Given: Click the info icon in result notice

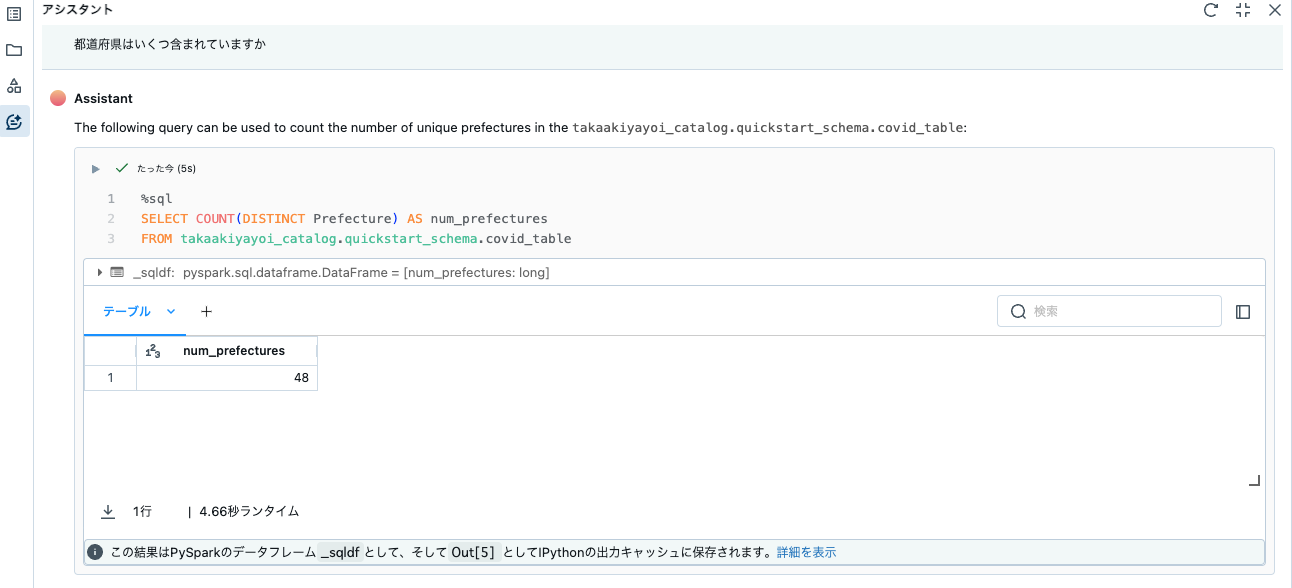Looking at the screenshot, I should 96,552.
